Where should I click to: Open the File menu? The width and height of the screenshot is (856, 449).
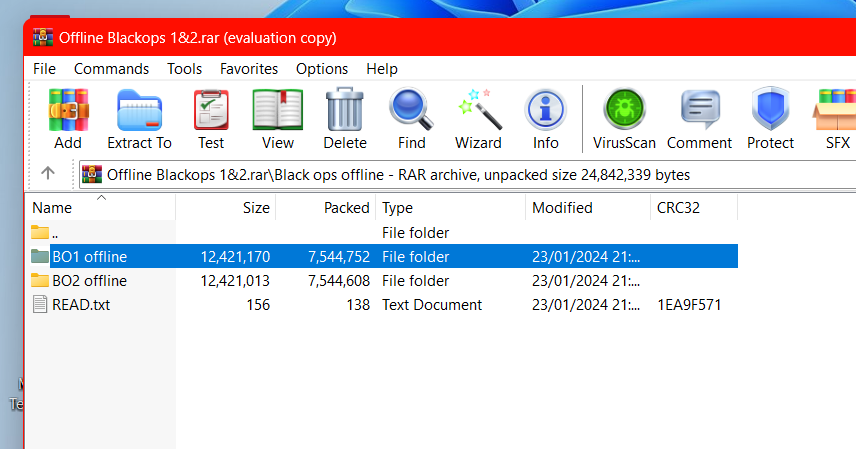(44, 69)
